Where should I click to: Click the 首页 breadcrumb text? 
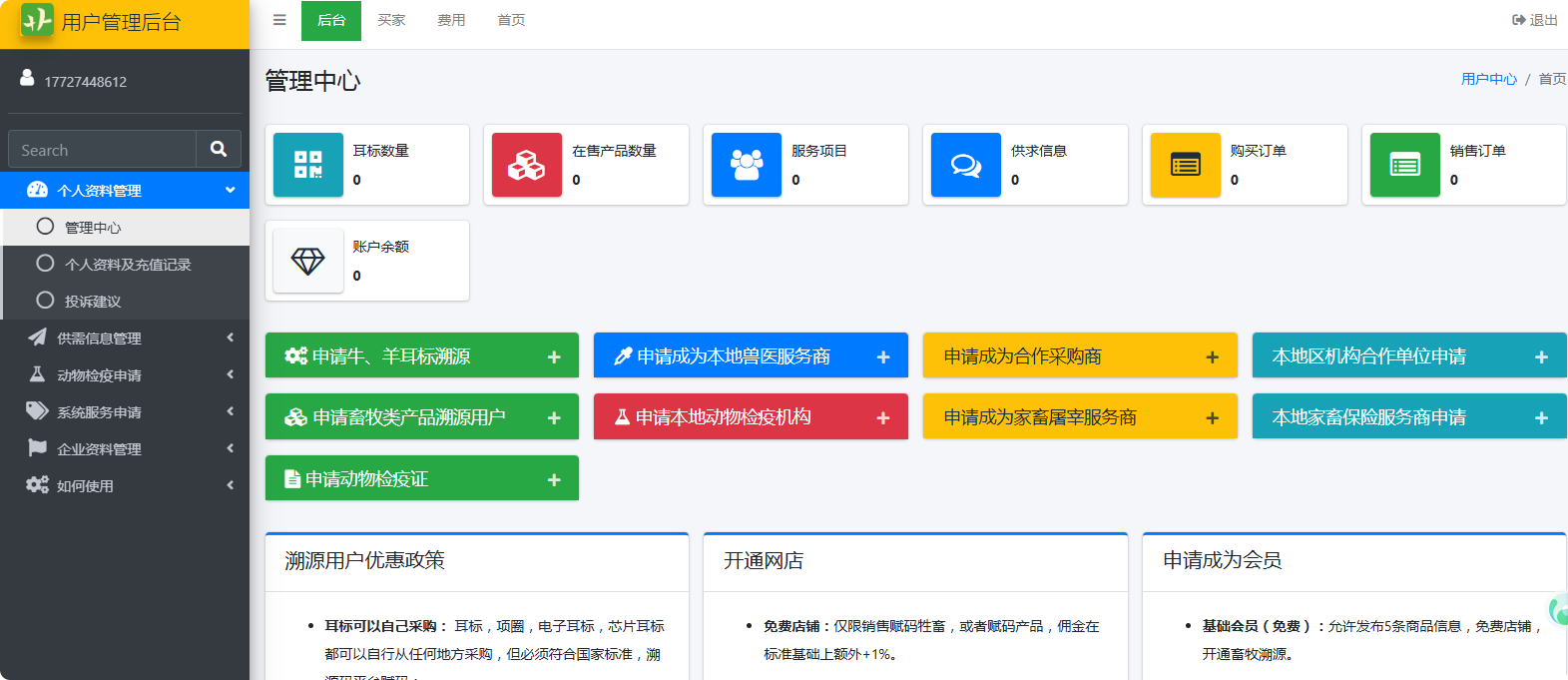coord(1552,79)
